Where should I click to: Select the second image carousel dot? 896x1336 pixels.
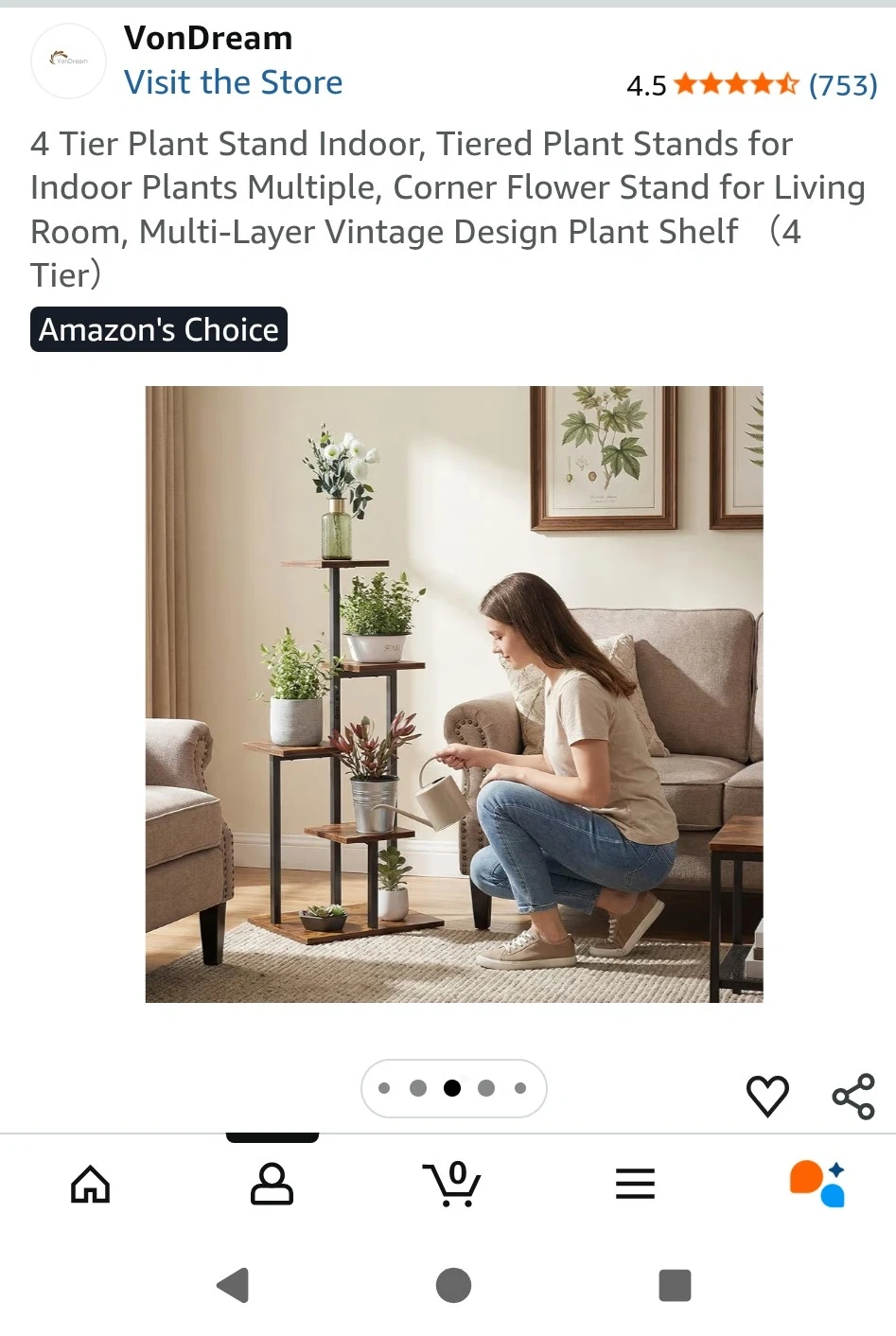click(x=418, y=1088)
